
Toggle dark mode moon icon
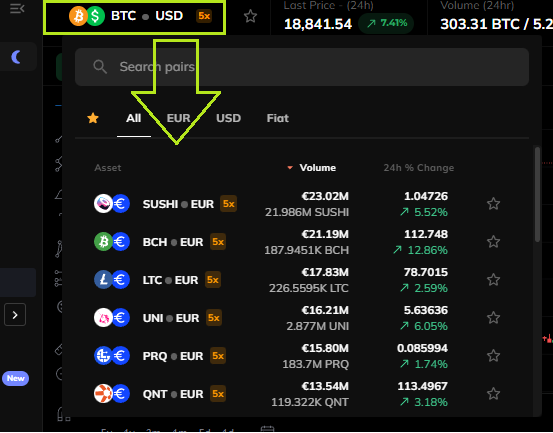click(x=16, y=57)
